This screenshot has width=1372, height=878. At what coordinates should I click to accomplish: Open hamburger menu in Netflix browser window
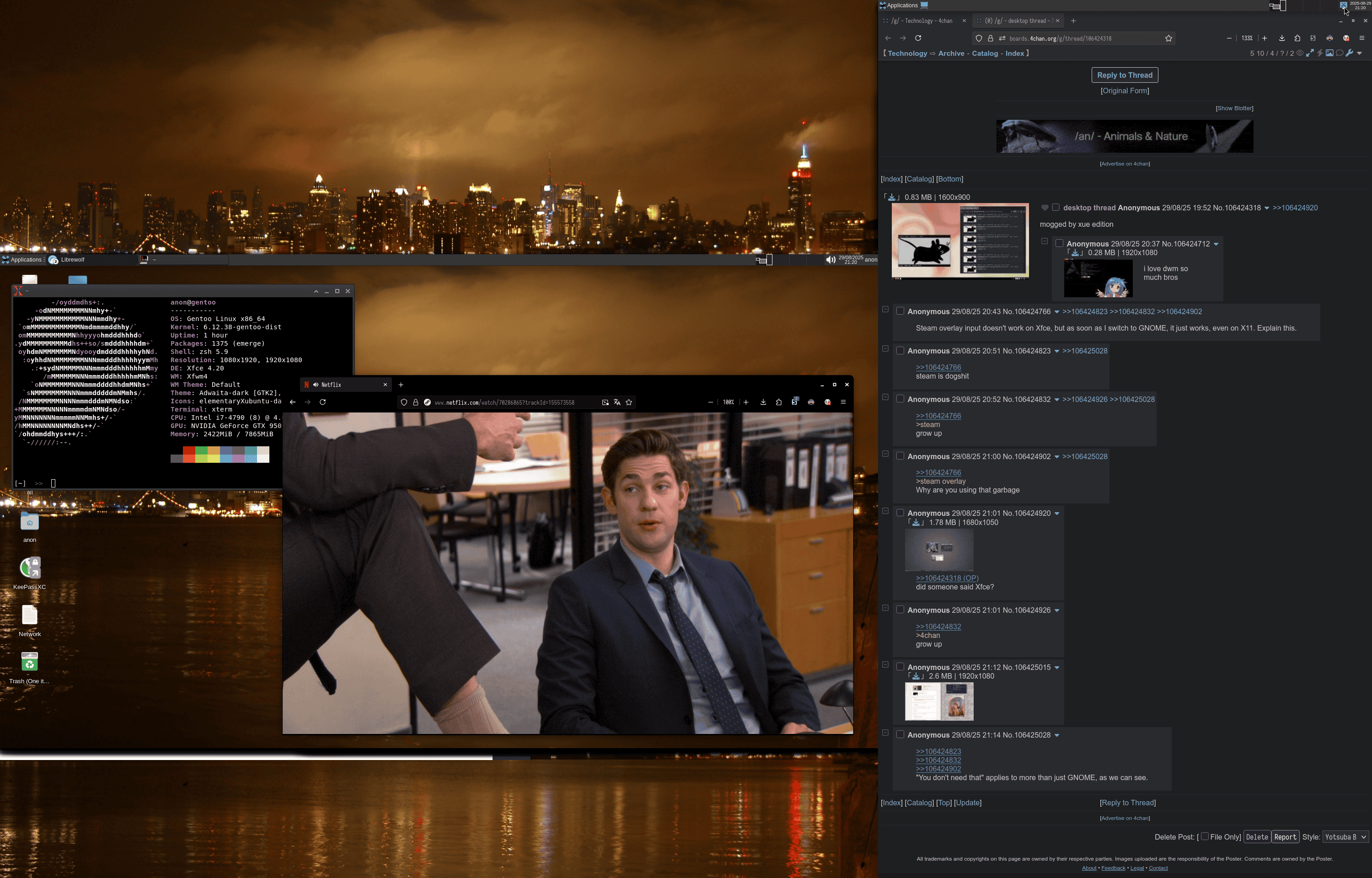(x=843, y=402)
